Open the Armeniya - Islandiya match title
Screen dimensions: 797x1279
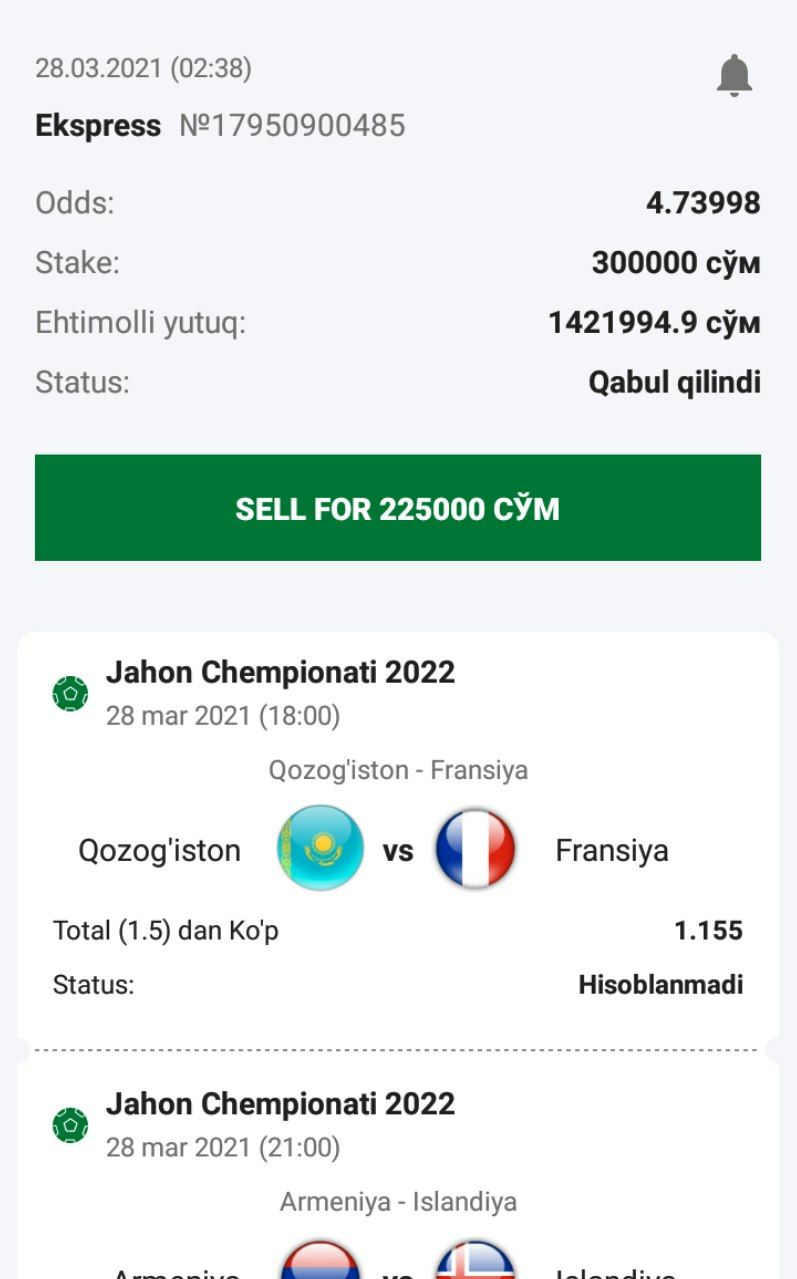click(398, 1201)
